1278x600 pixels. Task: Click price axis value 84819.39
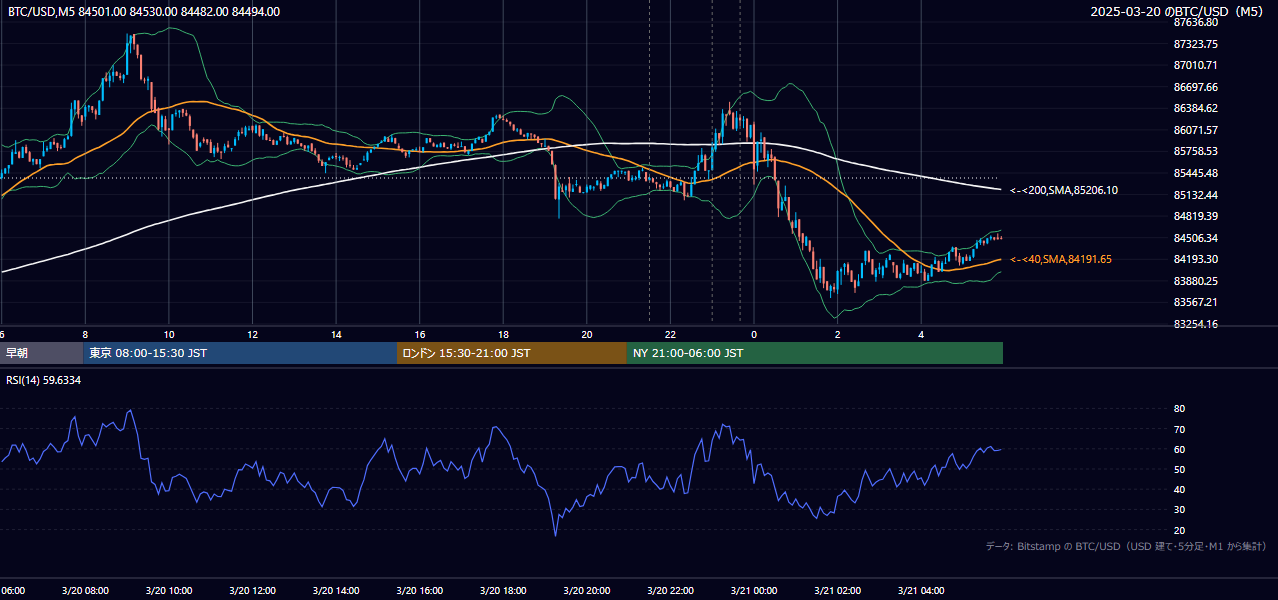[1195, 216]
